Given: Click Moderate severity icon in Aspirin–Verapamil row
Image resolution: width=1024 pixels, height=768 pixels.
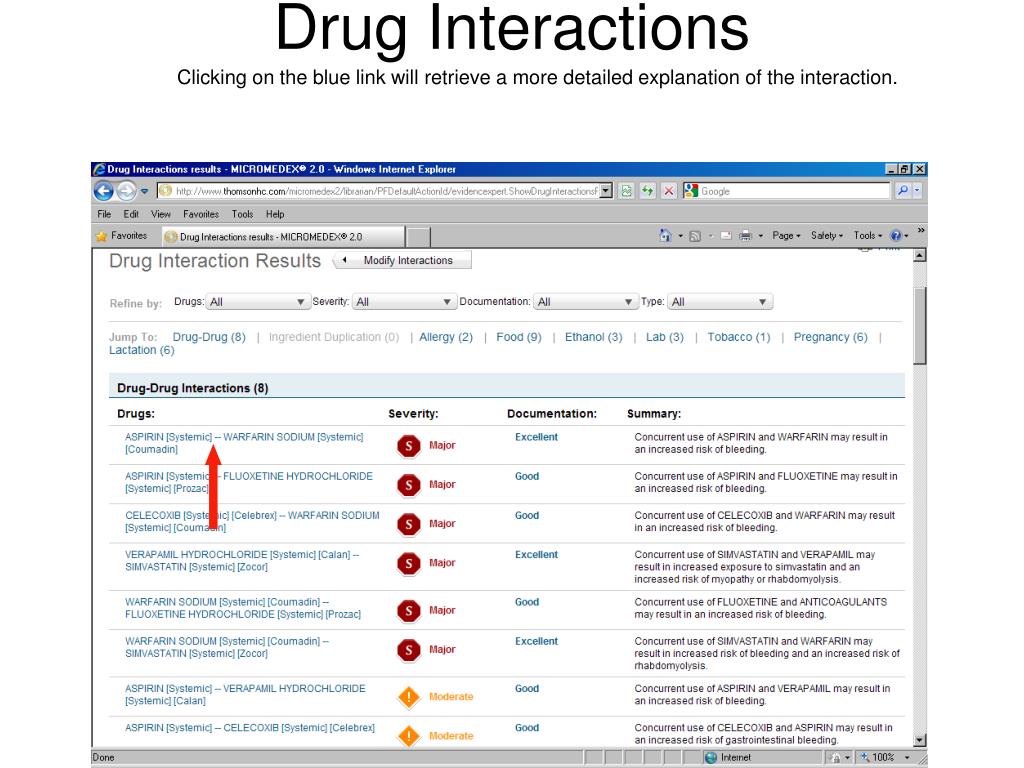Looking at the screenshot, I should 409,697.
